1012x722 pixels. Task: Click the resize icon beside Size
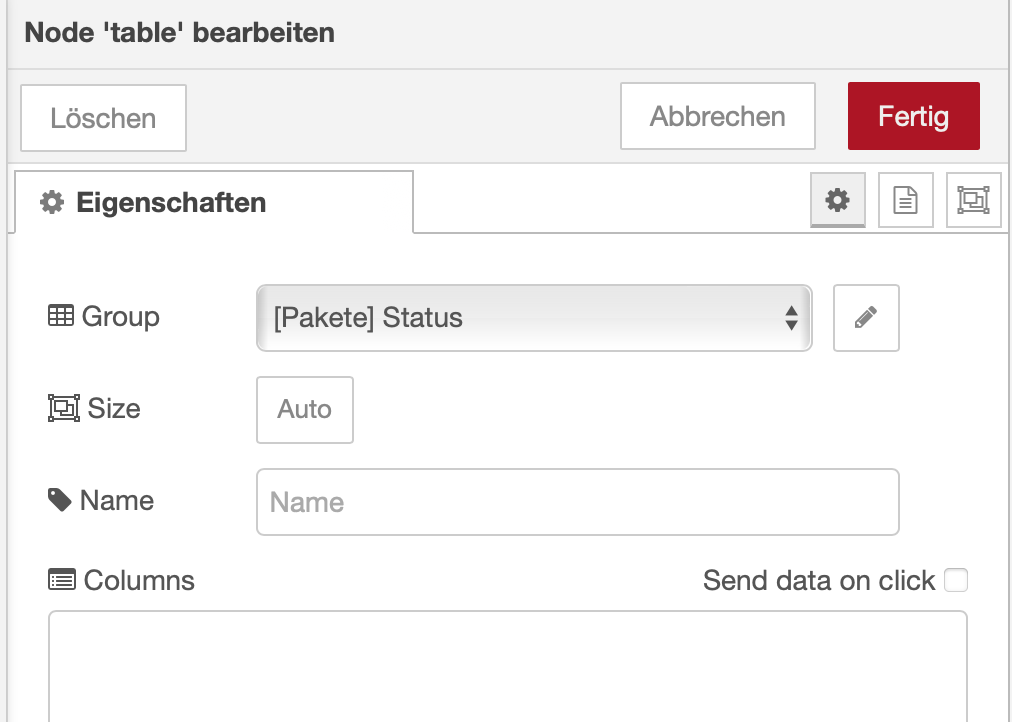(x=63, y=408)
